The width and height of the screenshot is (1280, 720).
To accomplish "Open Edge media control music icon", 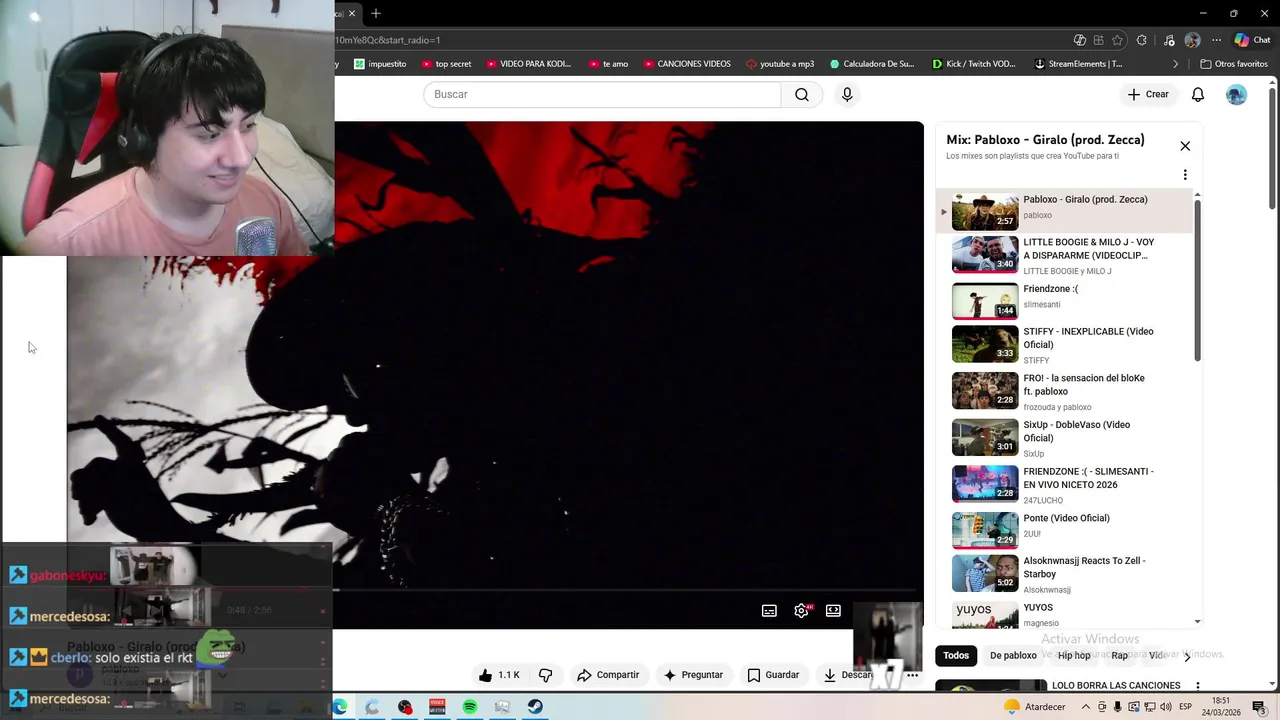I will coord(1170,40).
